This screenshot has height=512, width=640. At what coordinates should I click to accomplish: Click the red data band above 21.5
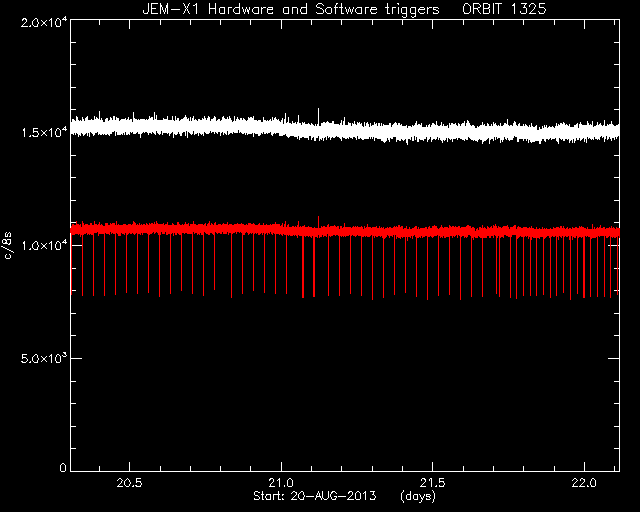coord(432,232)
